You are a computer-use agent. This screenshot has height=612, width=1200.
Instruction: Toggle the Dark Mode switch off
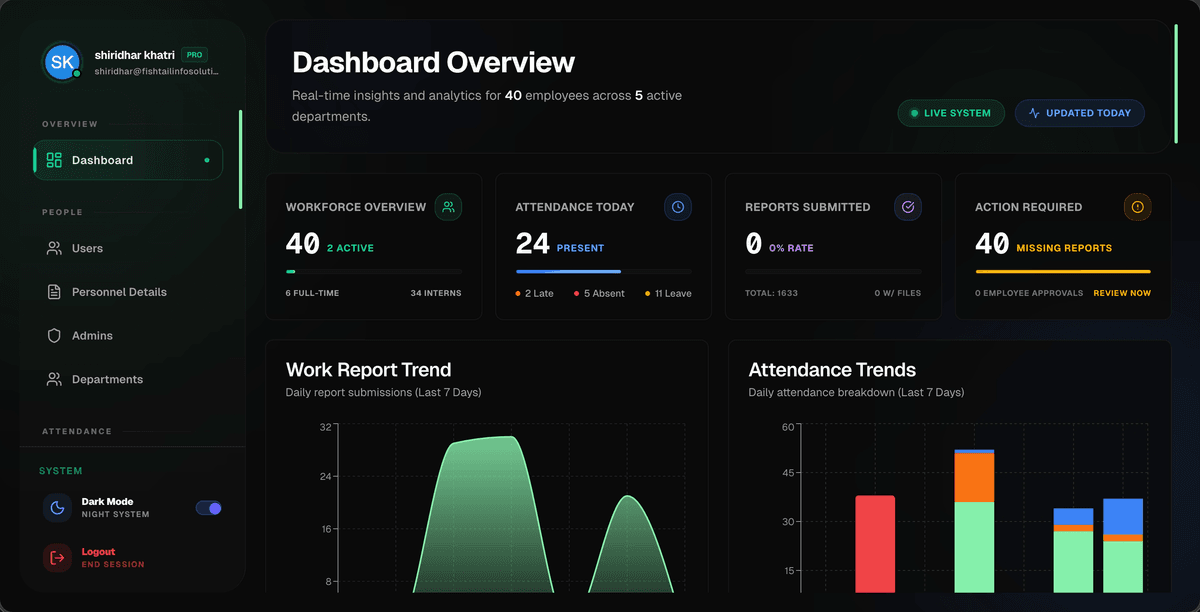pos(209,508)
